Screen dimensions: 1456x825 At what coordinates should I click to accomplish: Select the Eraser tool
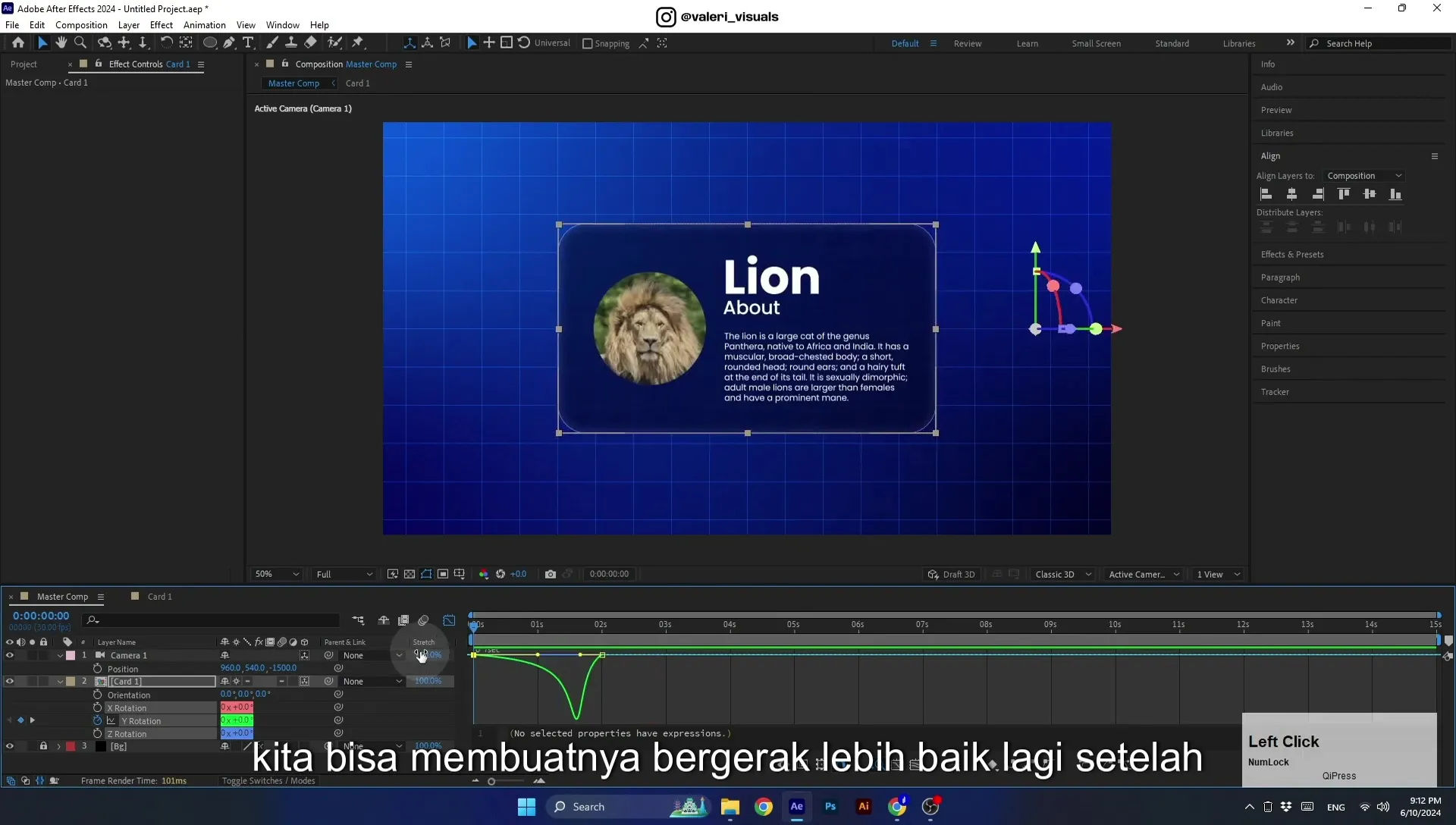311,43
